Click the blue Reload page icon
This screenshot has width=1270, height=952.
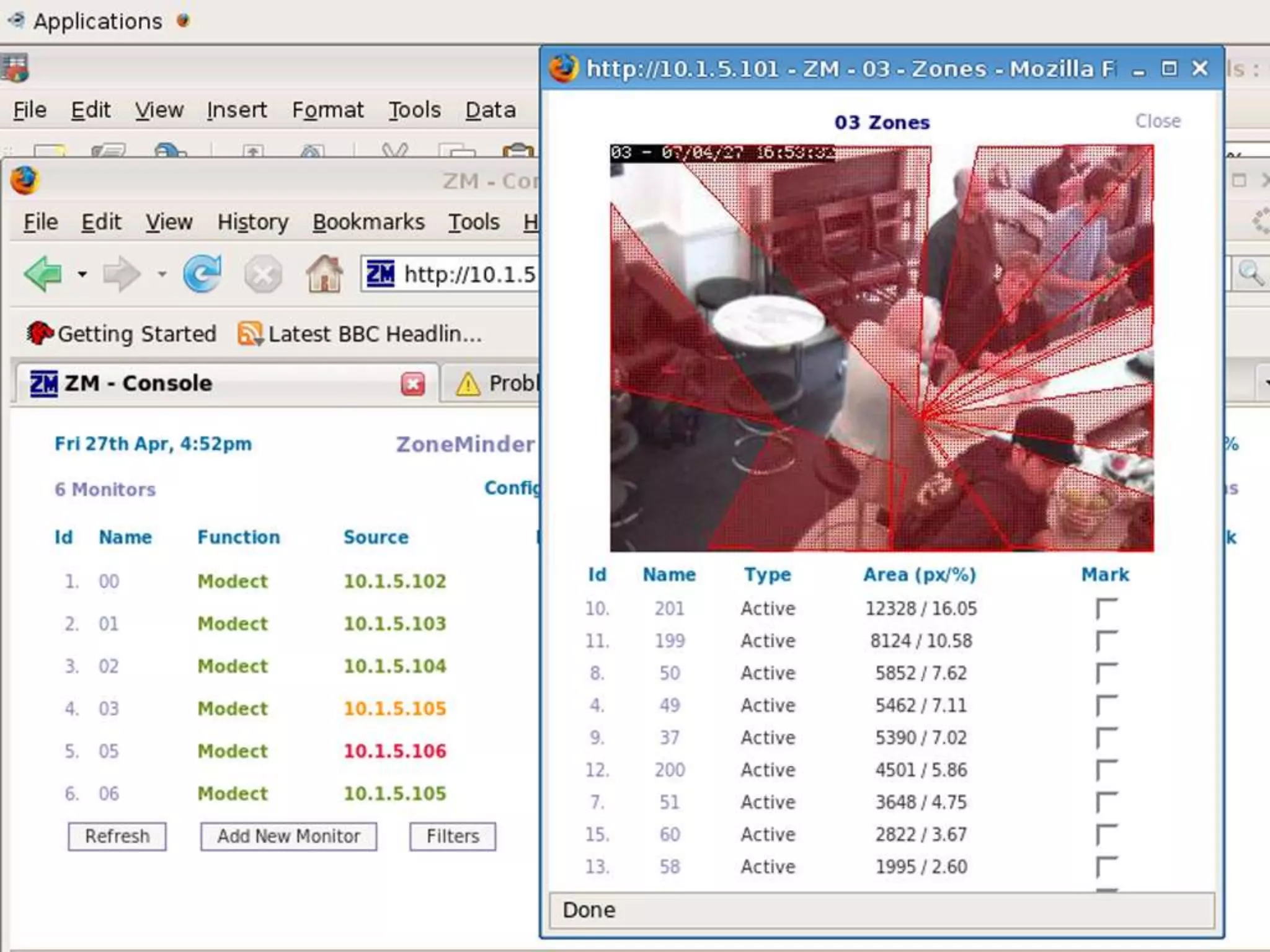tap(202, 273)
